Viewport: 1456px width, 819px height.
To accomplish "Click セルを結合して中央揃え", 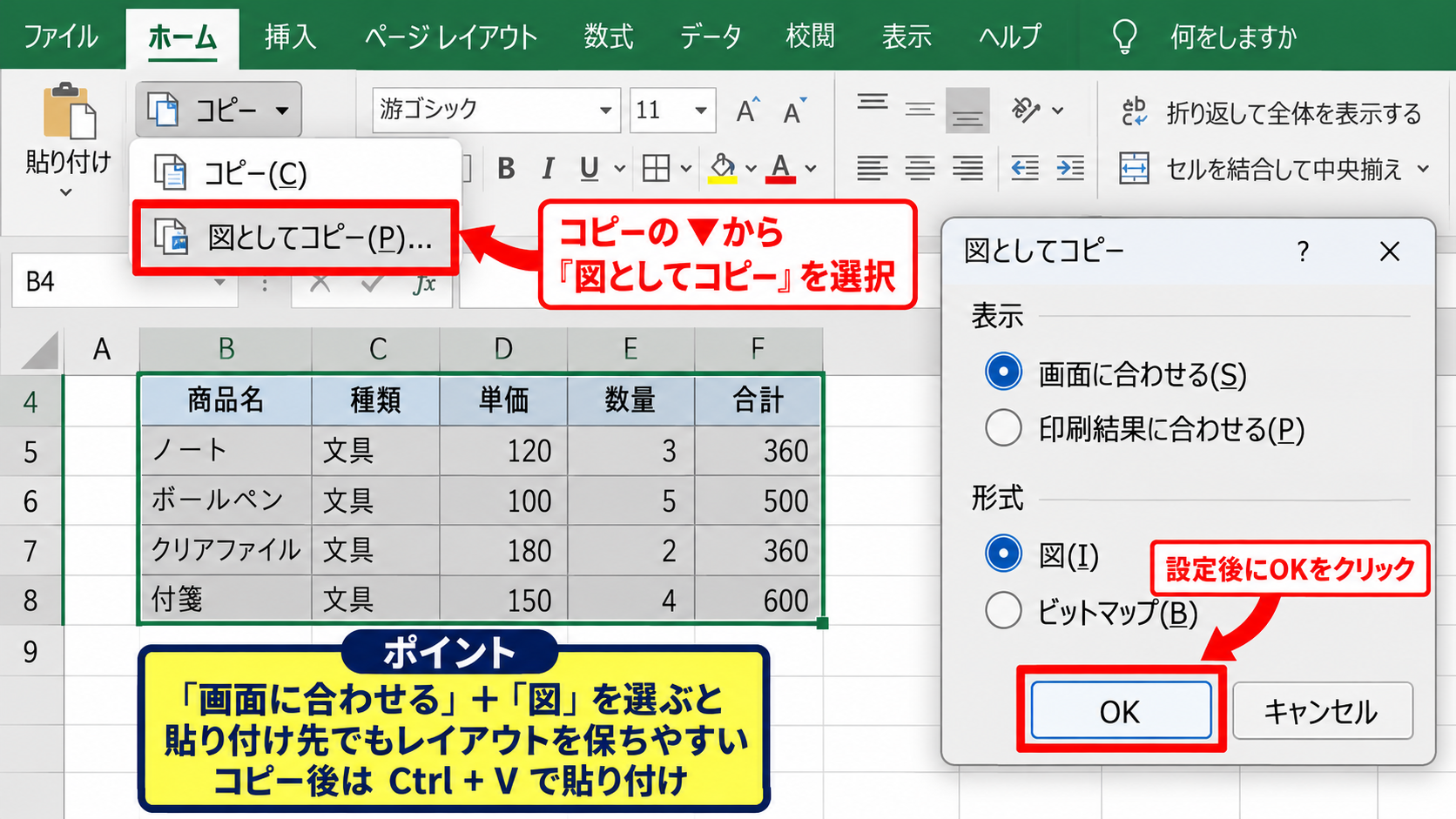I will pos(1260,169).
